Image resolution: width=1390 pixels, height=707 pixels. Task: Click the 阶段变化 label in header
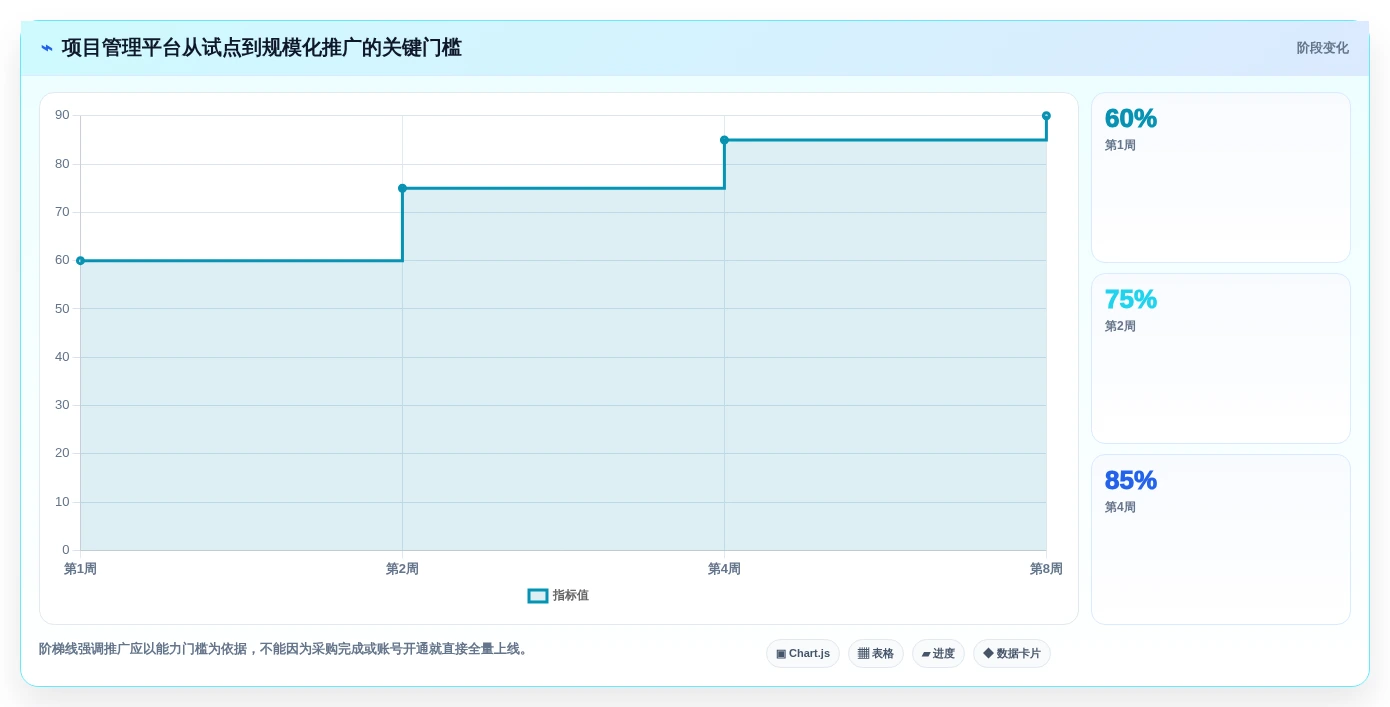click(x=1322, y=48)
